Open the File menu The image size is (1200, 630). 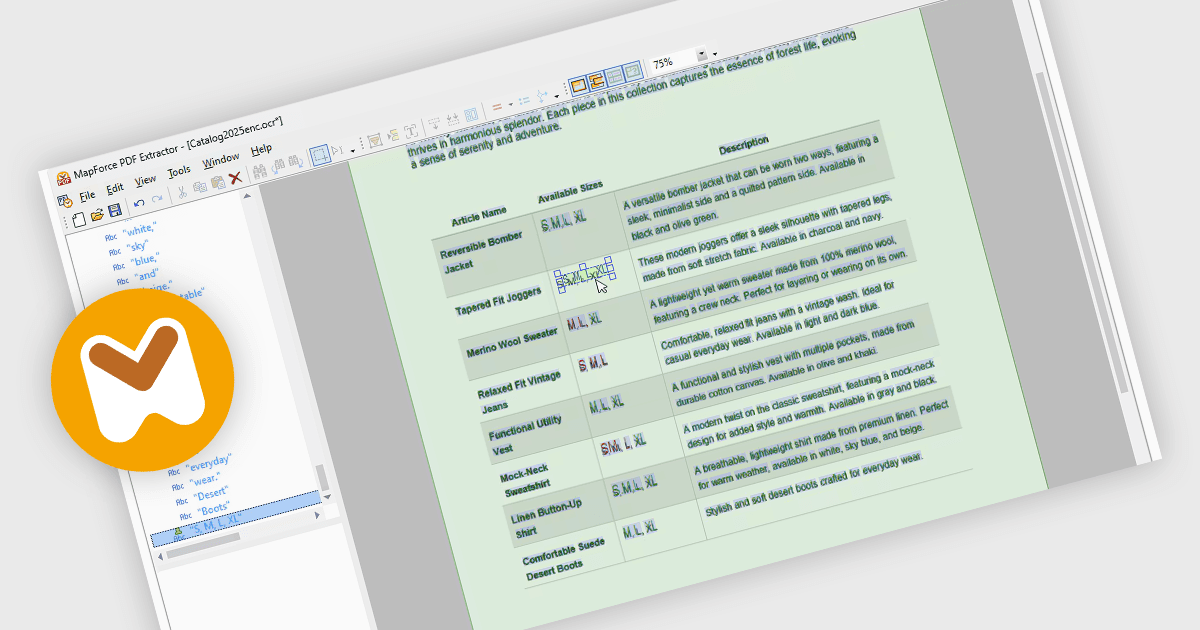tap(87, 195)
